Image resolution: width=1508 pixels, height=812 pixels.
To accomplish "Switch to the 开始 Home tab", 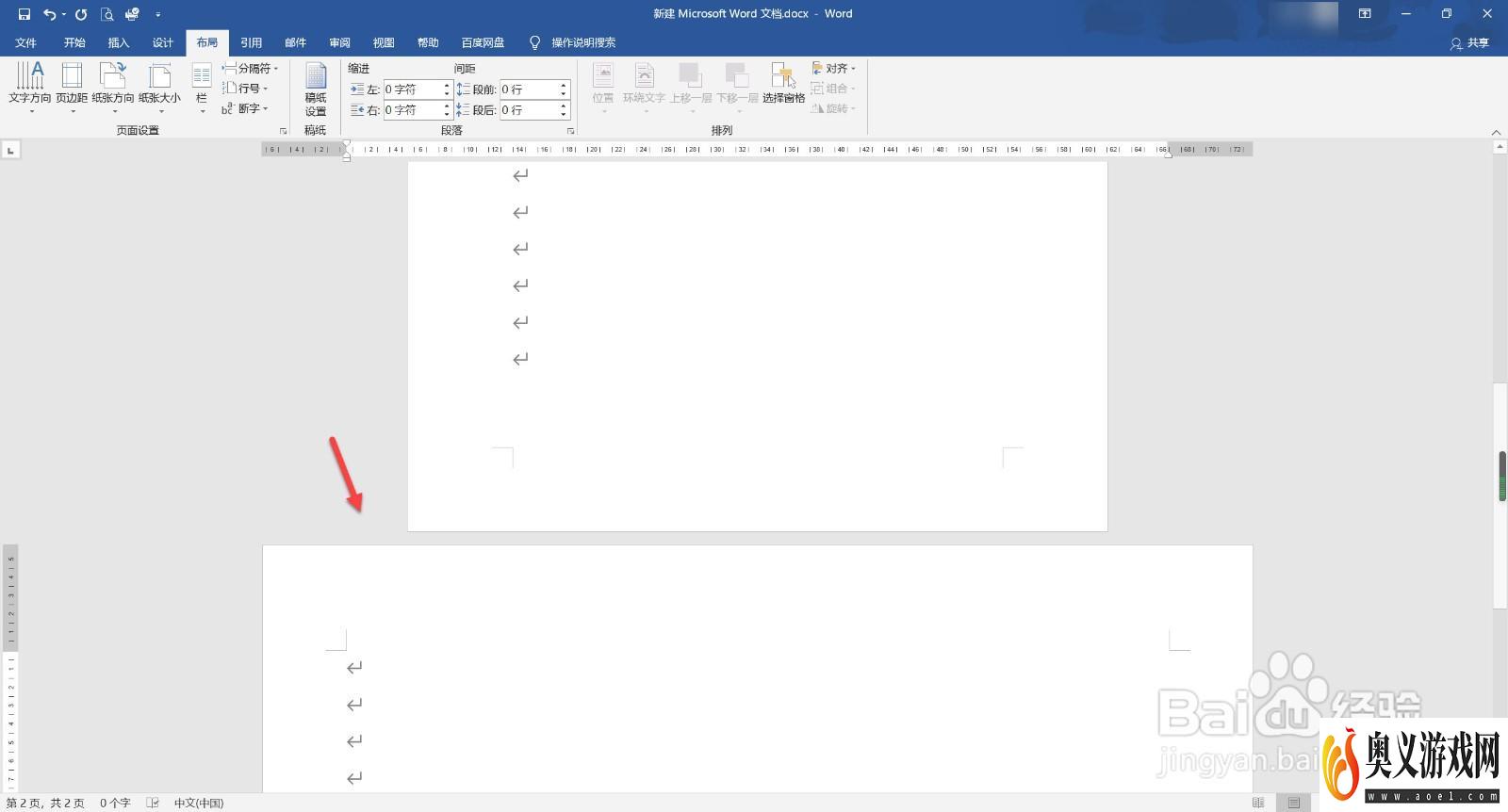I will (x=74, y=42).
